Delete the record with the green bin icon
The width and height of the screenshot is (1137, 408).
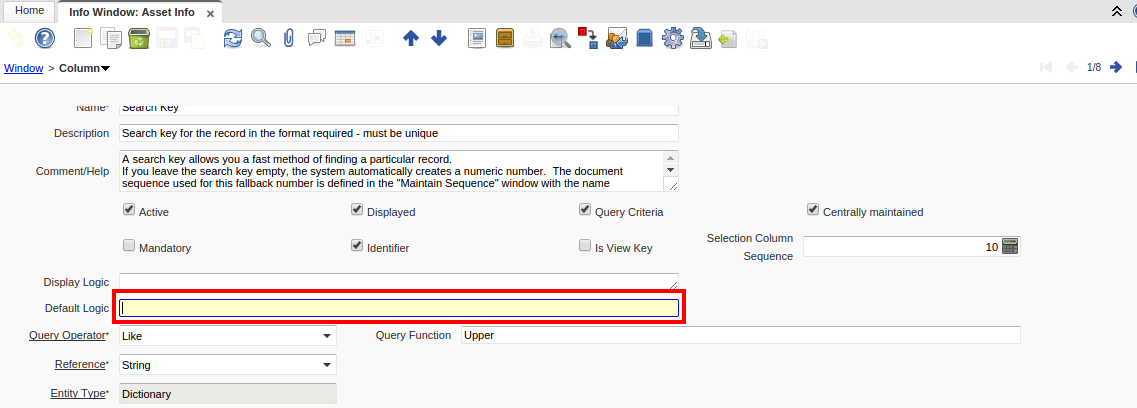click(x=138, y=38)
